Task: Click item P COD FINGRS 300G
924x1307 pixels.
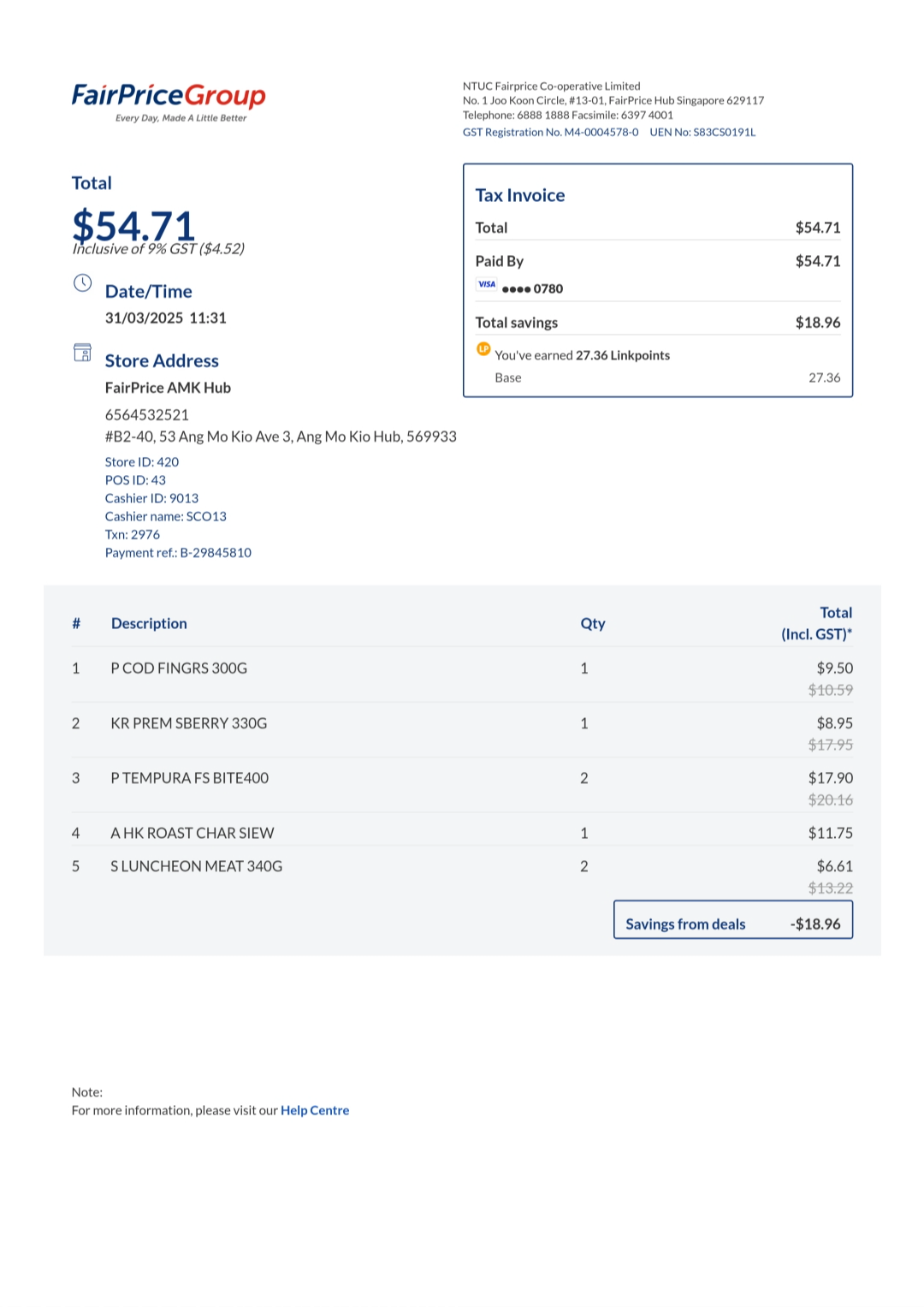Action: click(179, 668)
